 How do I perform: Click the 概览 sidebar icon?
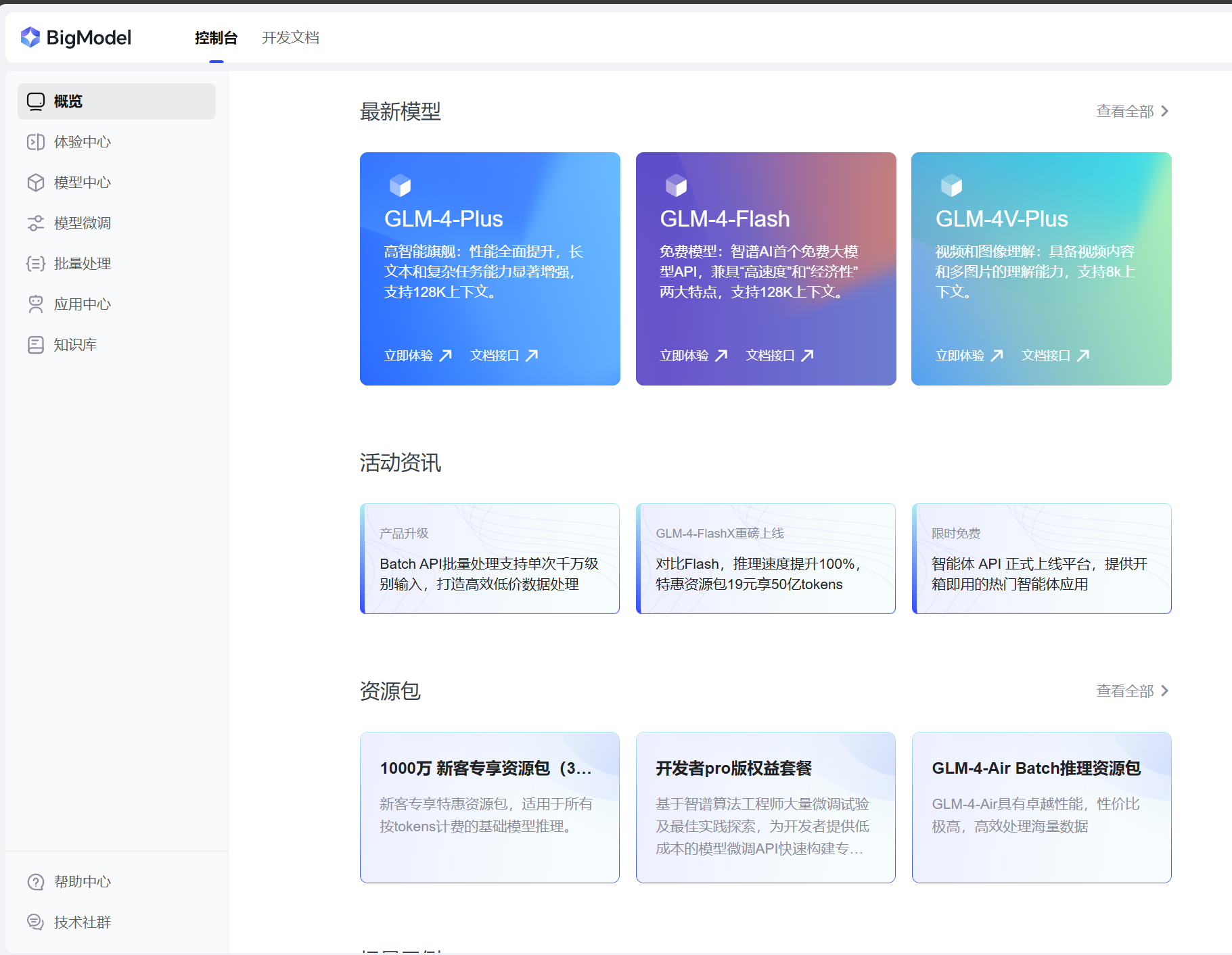pyautogui.click(x=36, y=101)
